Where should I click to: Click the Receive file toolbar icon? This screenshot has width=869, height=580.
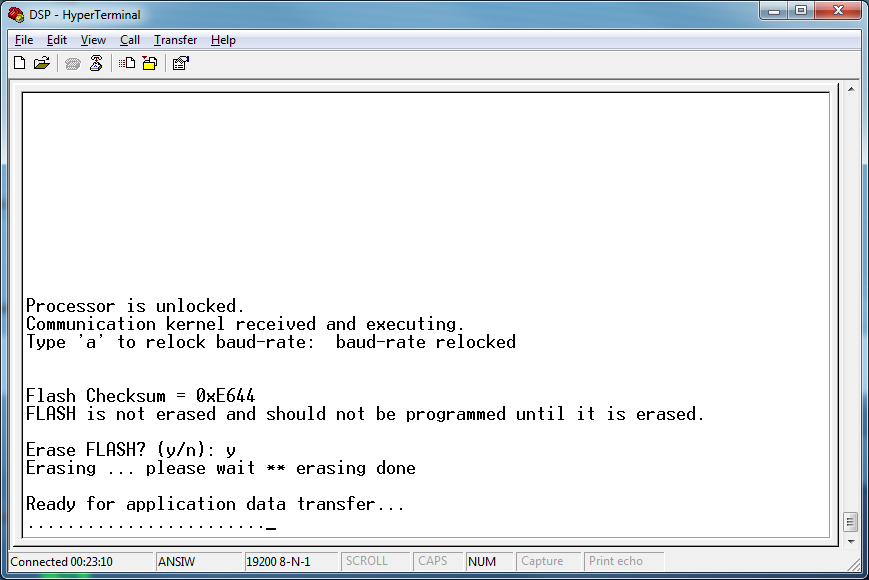149,62
